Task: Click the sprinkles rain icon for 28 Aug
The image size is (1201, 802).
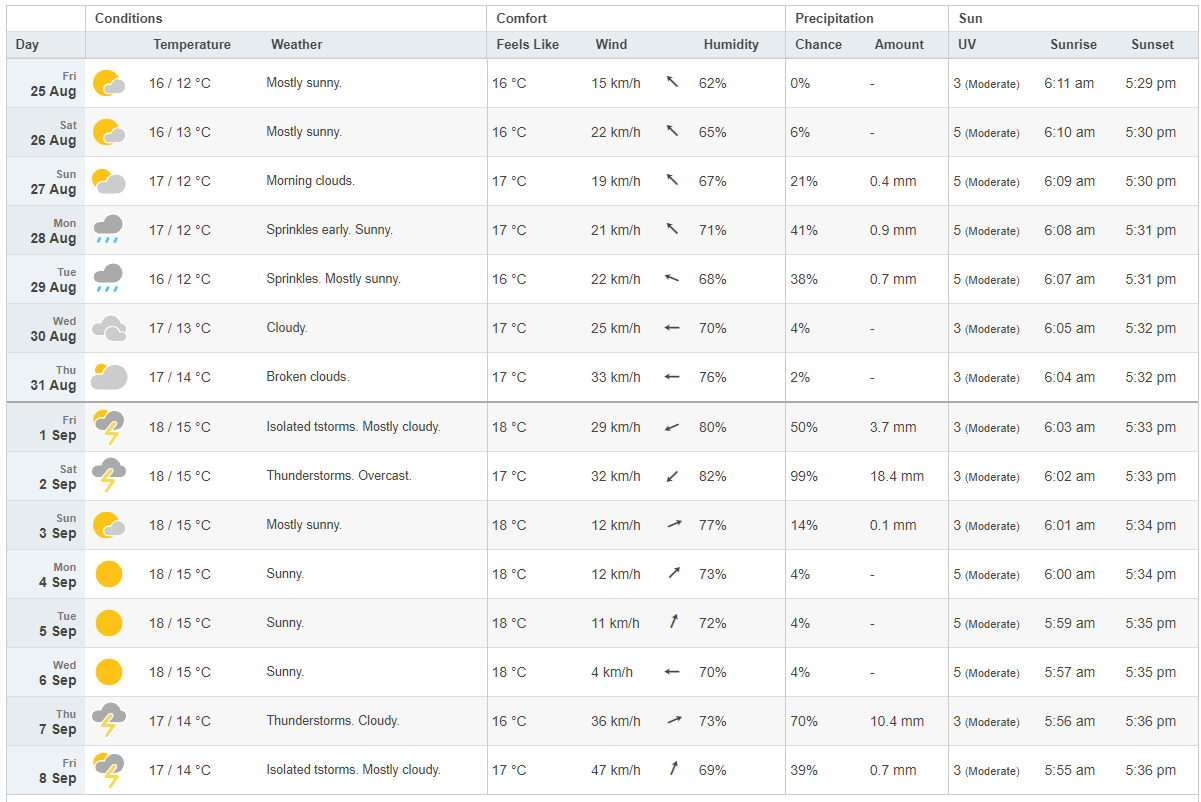Action: tap(109, 230)
